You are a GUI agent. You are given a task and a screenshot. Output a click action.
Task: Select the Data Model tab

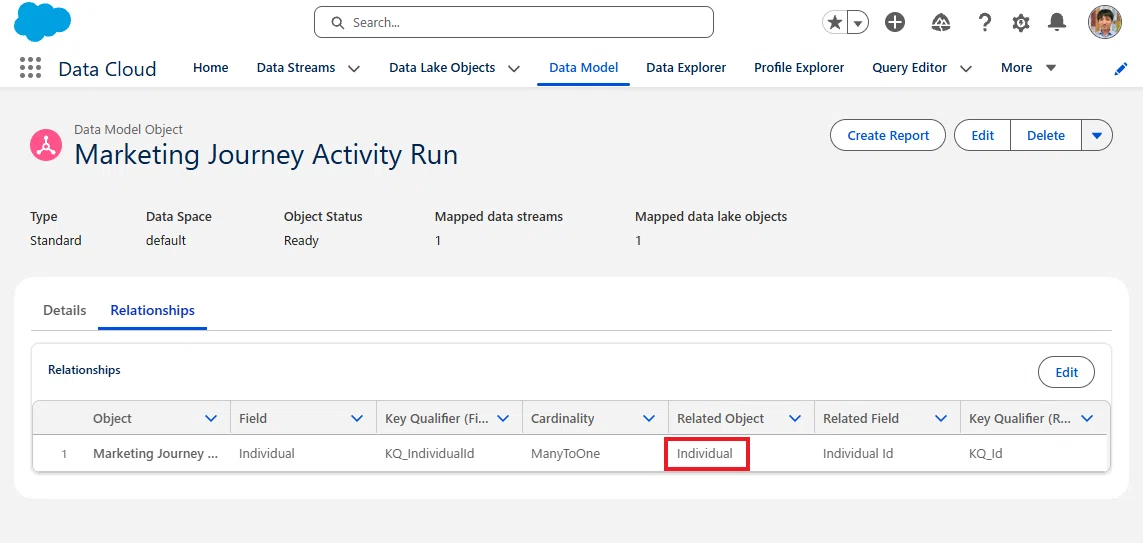[583, 68]
